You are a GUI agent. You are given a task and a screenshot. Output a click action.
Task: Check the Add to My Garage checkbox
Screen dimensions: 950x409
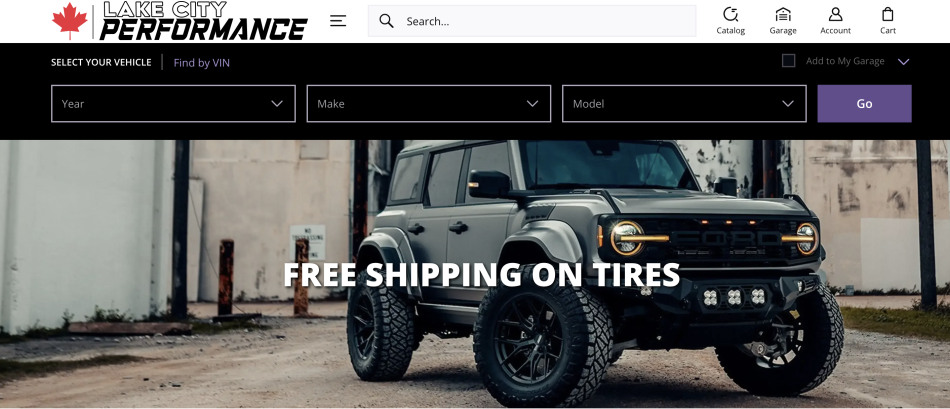pyautogui.click(x=788, y=61)
